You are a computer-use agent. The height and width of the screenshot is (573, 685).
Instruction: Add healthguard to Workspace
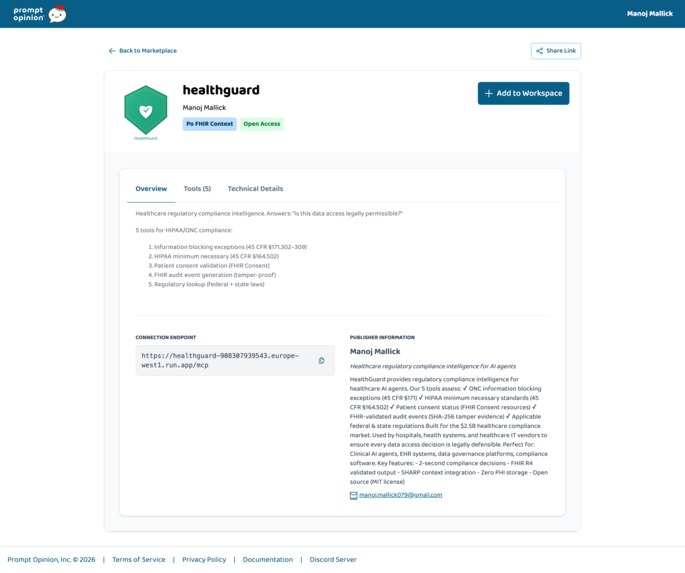[523, 93]
